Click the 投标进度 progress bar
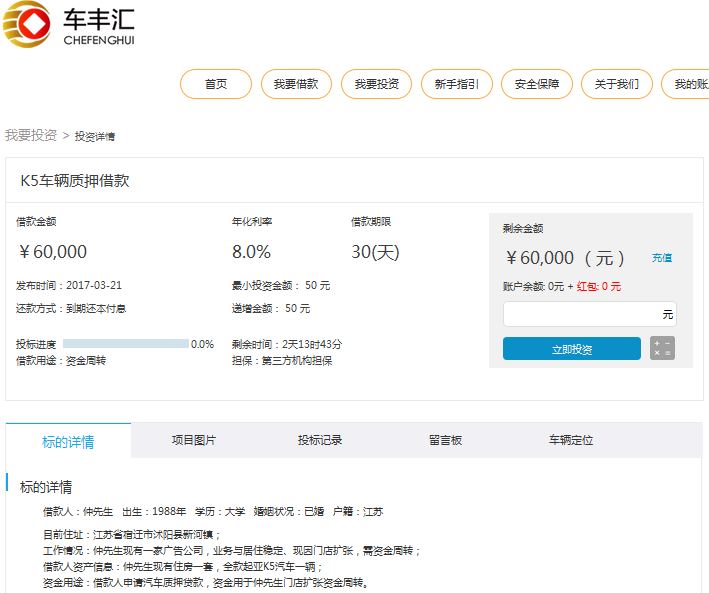 tap(126, 344)
